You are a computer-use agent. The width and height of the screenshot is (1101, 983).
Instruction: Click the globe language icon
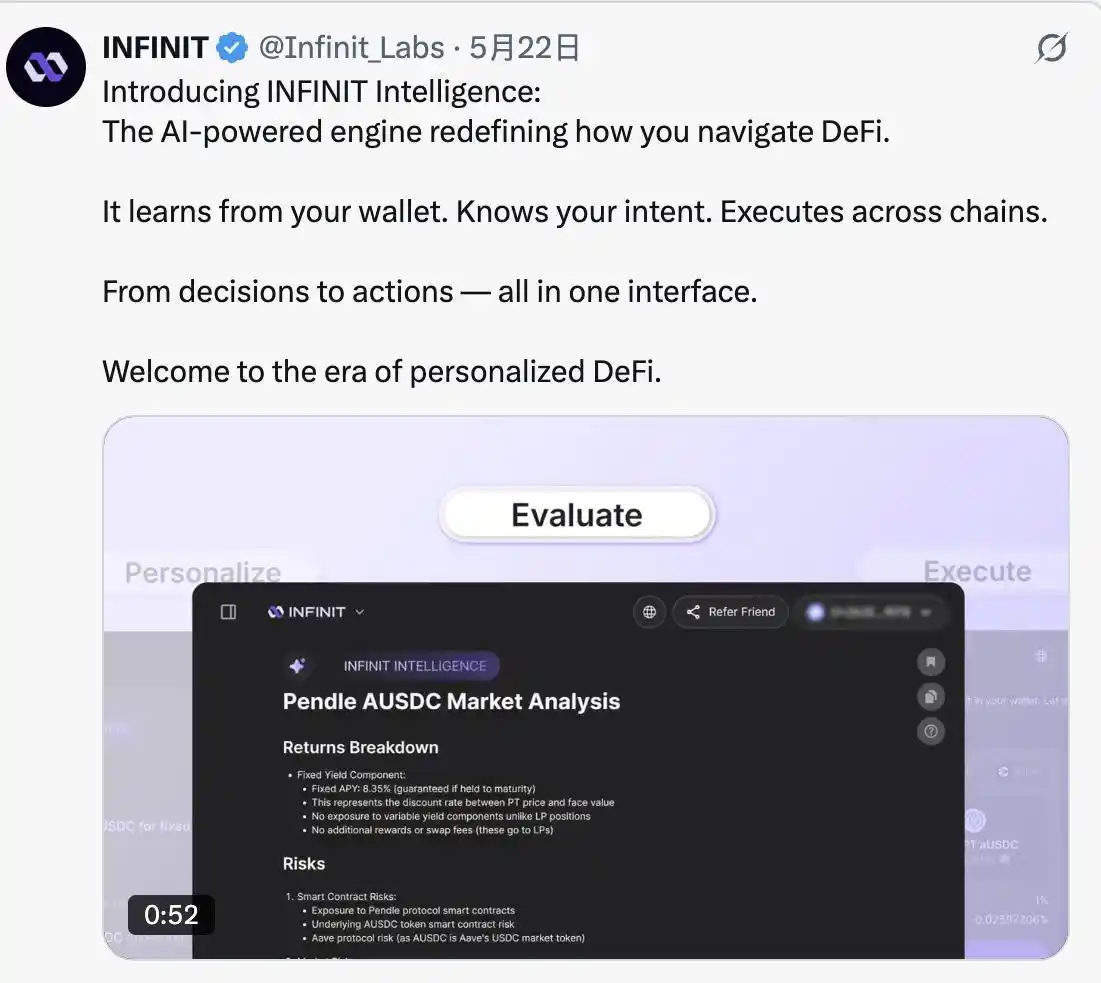[650, 612]
